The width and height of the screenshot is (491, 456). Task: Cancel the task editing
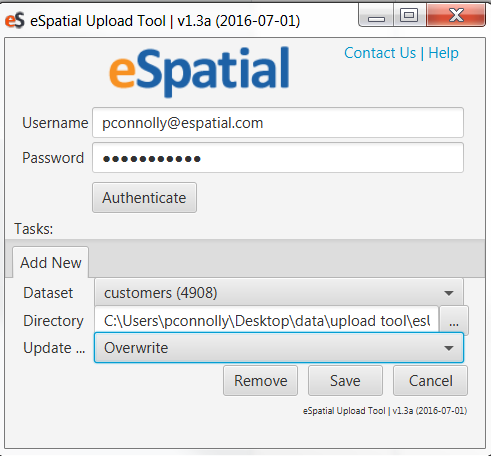tap(430, 381)
